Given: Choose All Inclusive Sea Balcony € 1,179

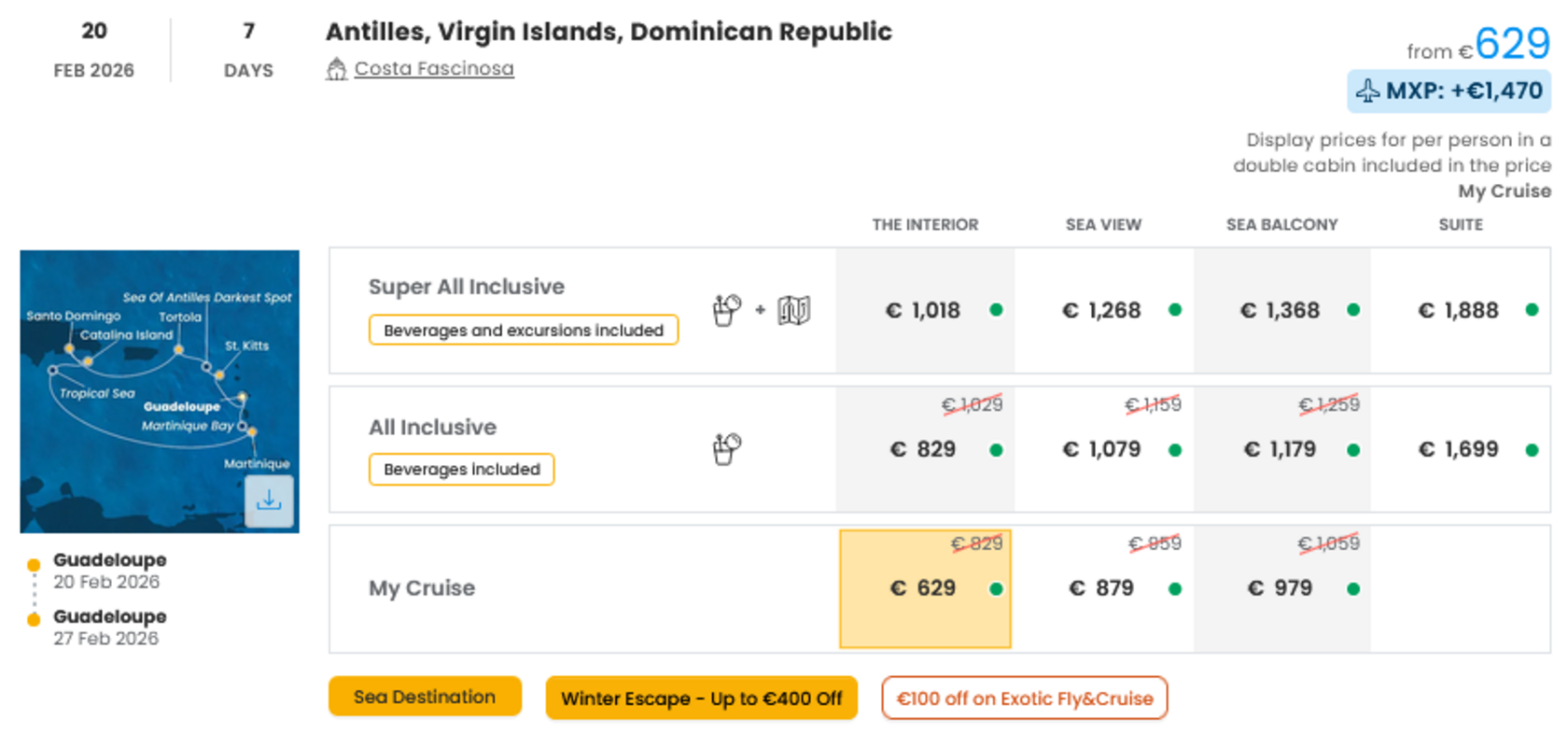Looking at the screenshot, I should click(x=1281, y=449).
